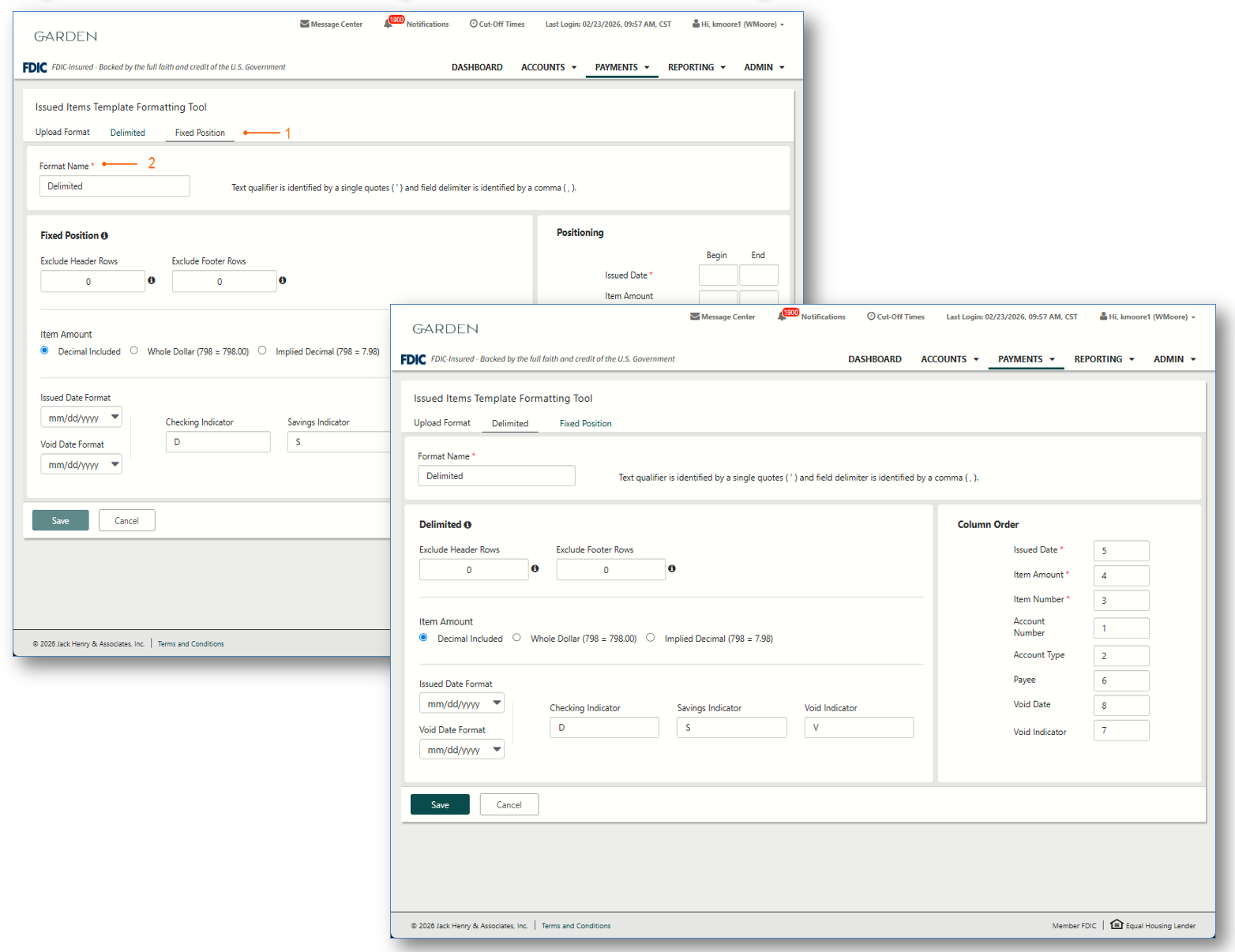Image resolution: width=1235 pixels, height=952 pixels.
Task: Select Implied Decimal radio in the Delimited form
Action: coord(651,638)
